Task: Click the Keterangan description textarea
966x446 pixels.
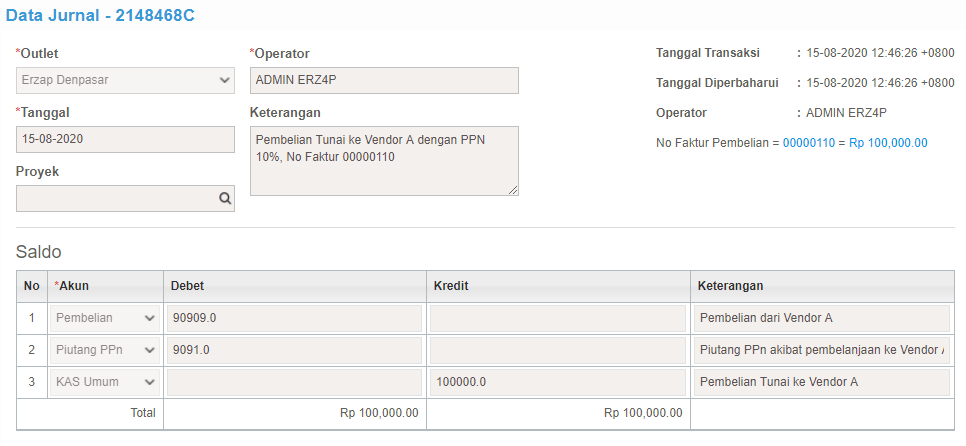Action: click(x=384, y=161)
